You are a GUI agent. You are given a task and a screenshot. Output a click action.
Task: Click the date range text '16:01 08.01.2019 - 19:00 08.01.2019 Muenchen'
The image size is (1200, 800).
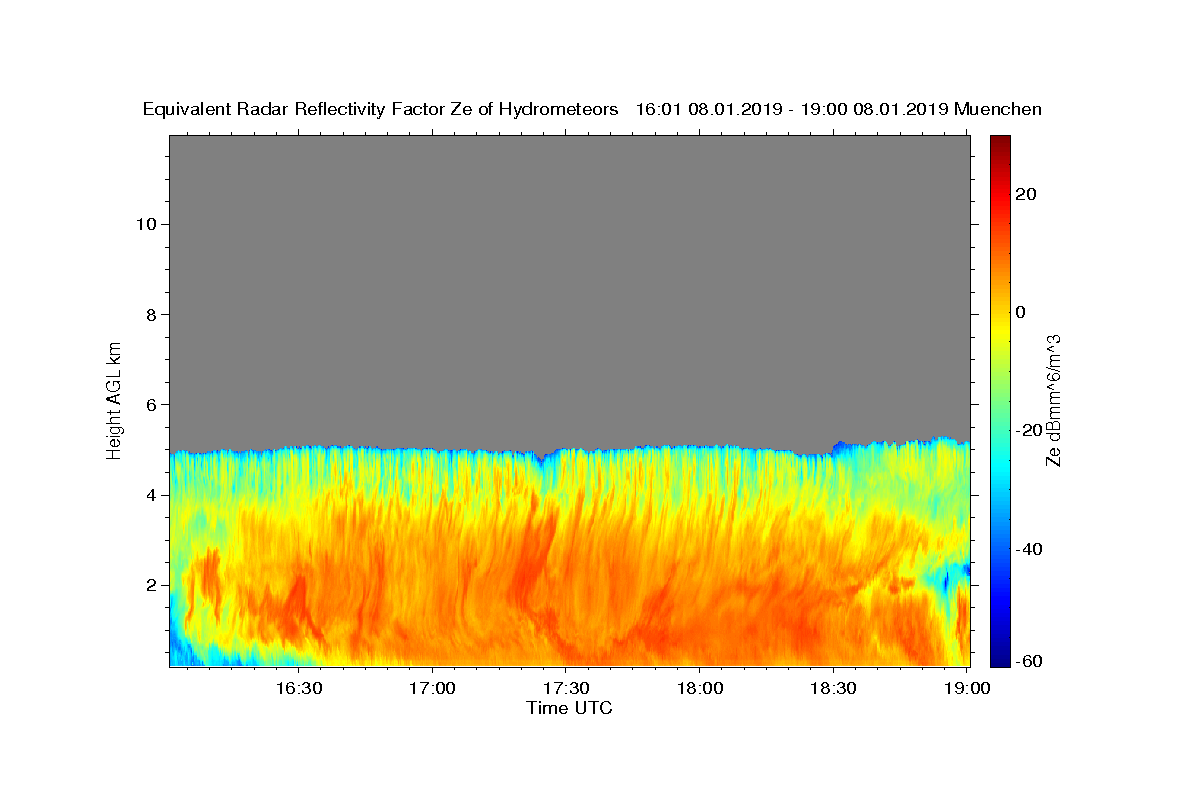click(x=839, y=109)
